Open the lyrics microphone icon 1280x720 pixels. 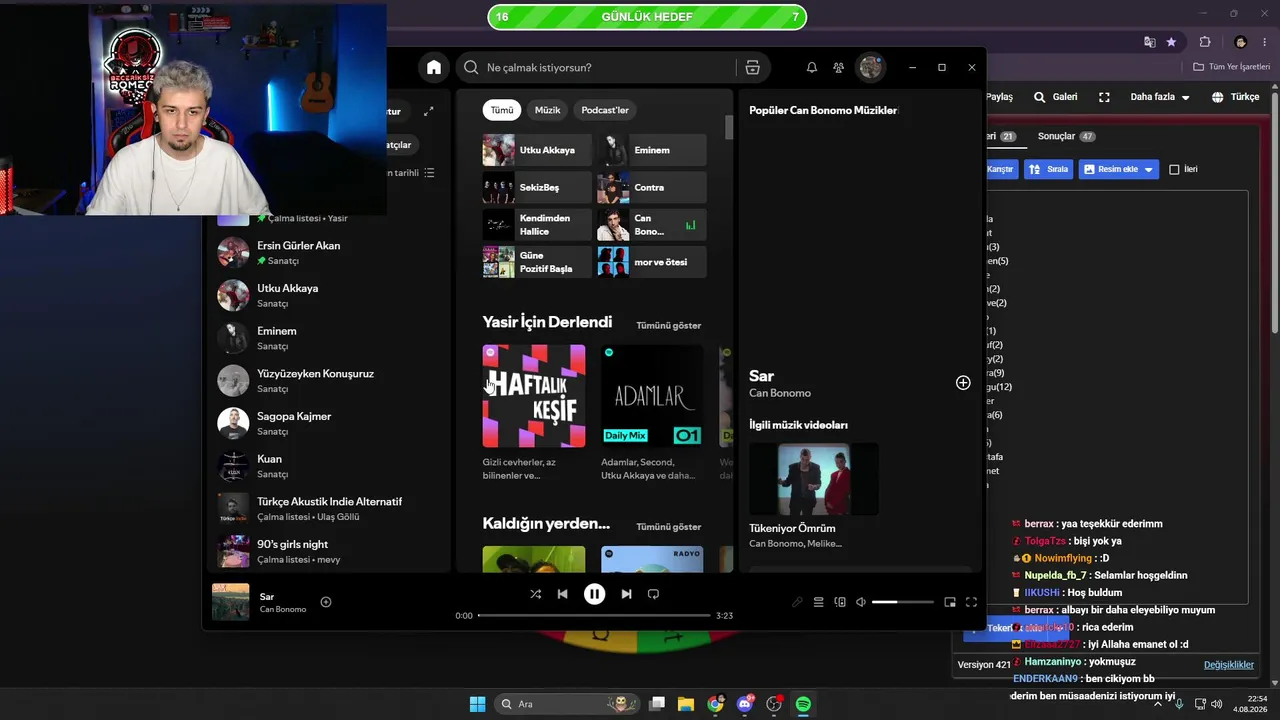797,602
